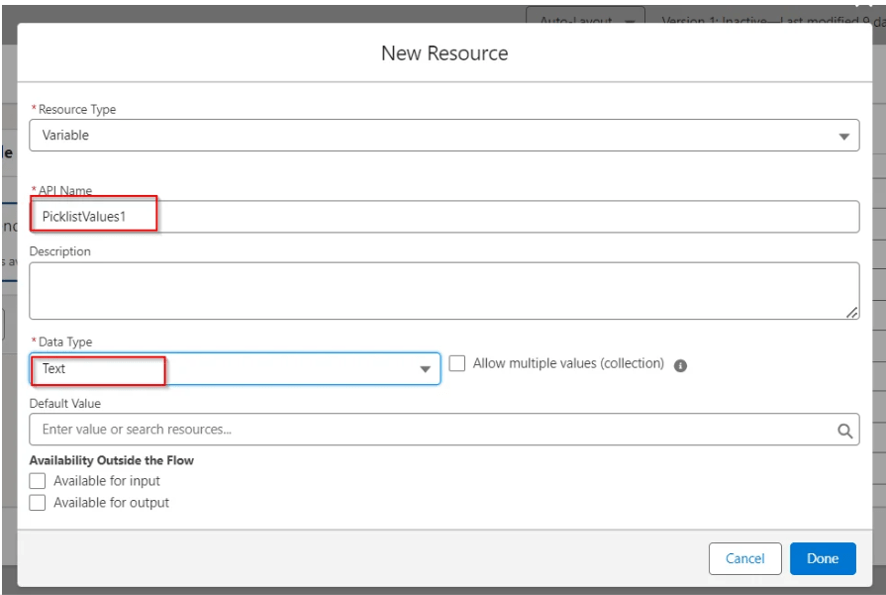
Task: Click the info icon beside Allow multiple values
Action: tap(680, 366)
